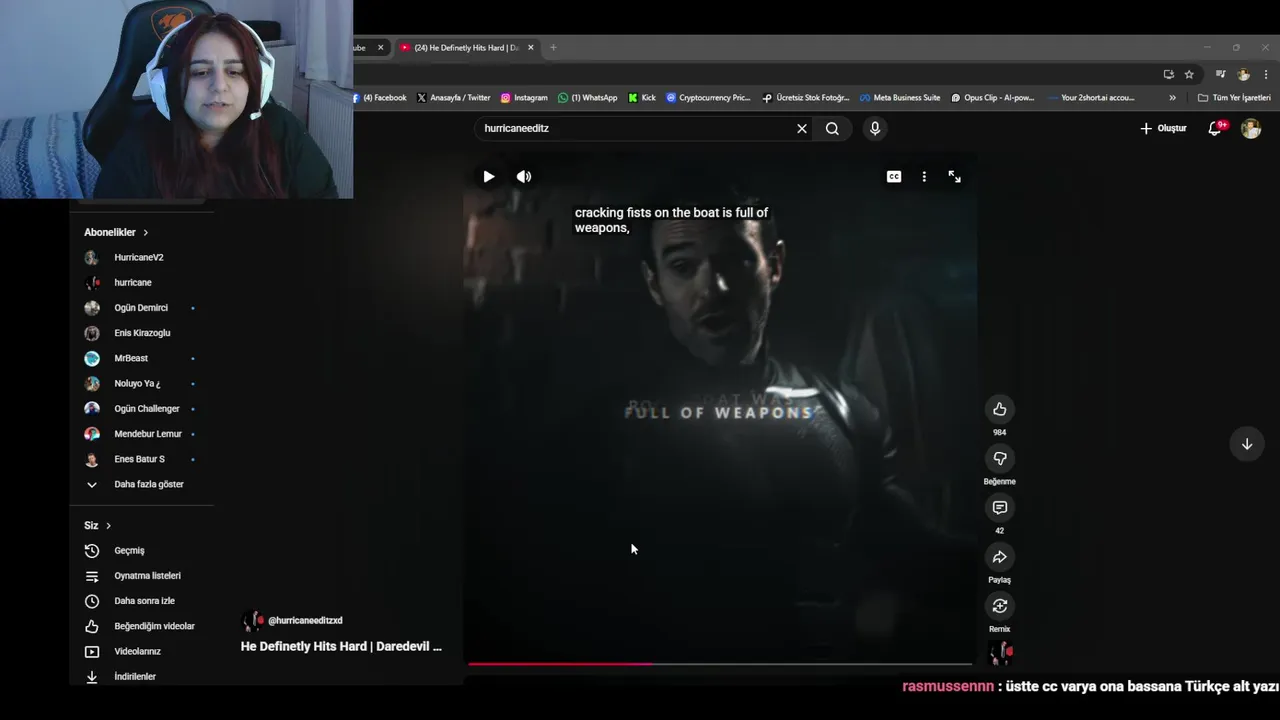
Task: Open Your 2short.ai account bookmark
Action: pos(1090,98)
